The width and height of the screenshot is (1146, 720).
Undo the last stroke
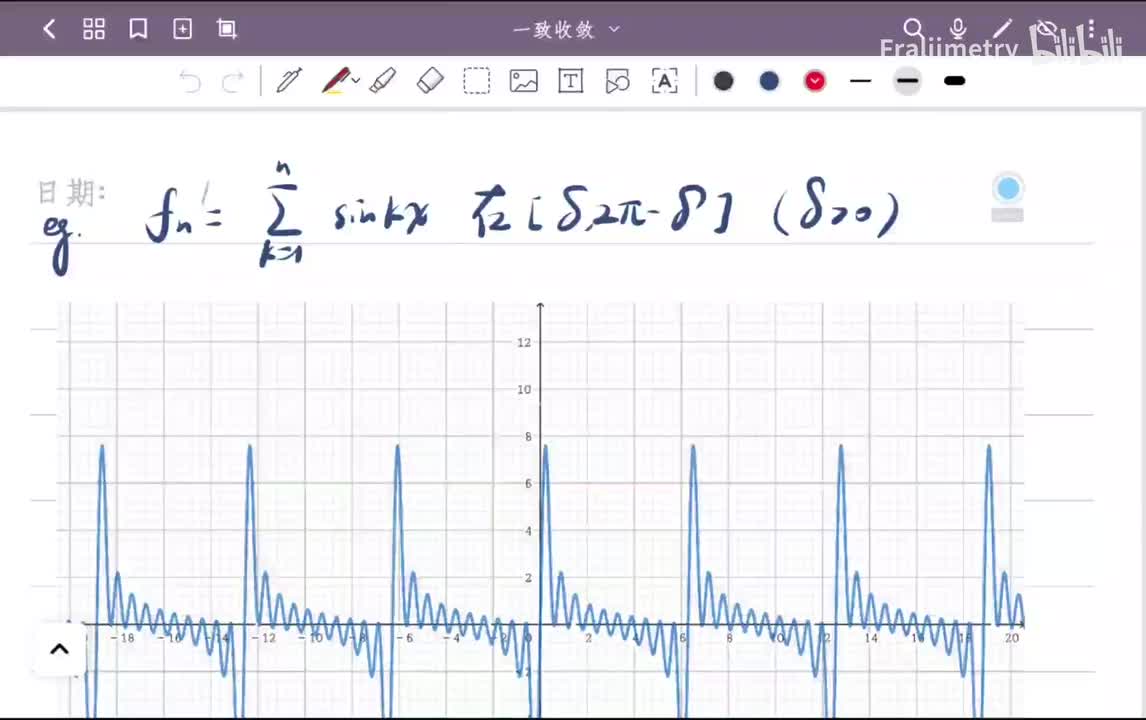(190, 81)
